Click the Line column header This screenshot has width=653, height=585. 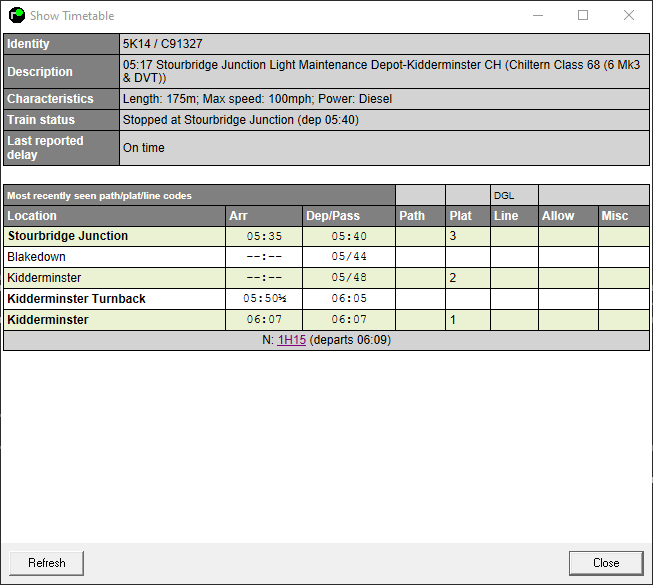(x=506, y=216)
